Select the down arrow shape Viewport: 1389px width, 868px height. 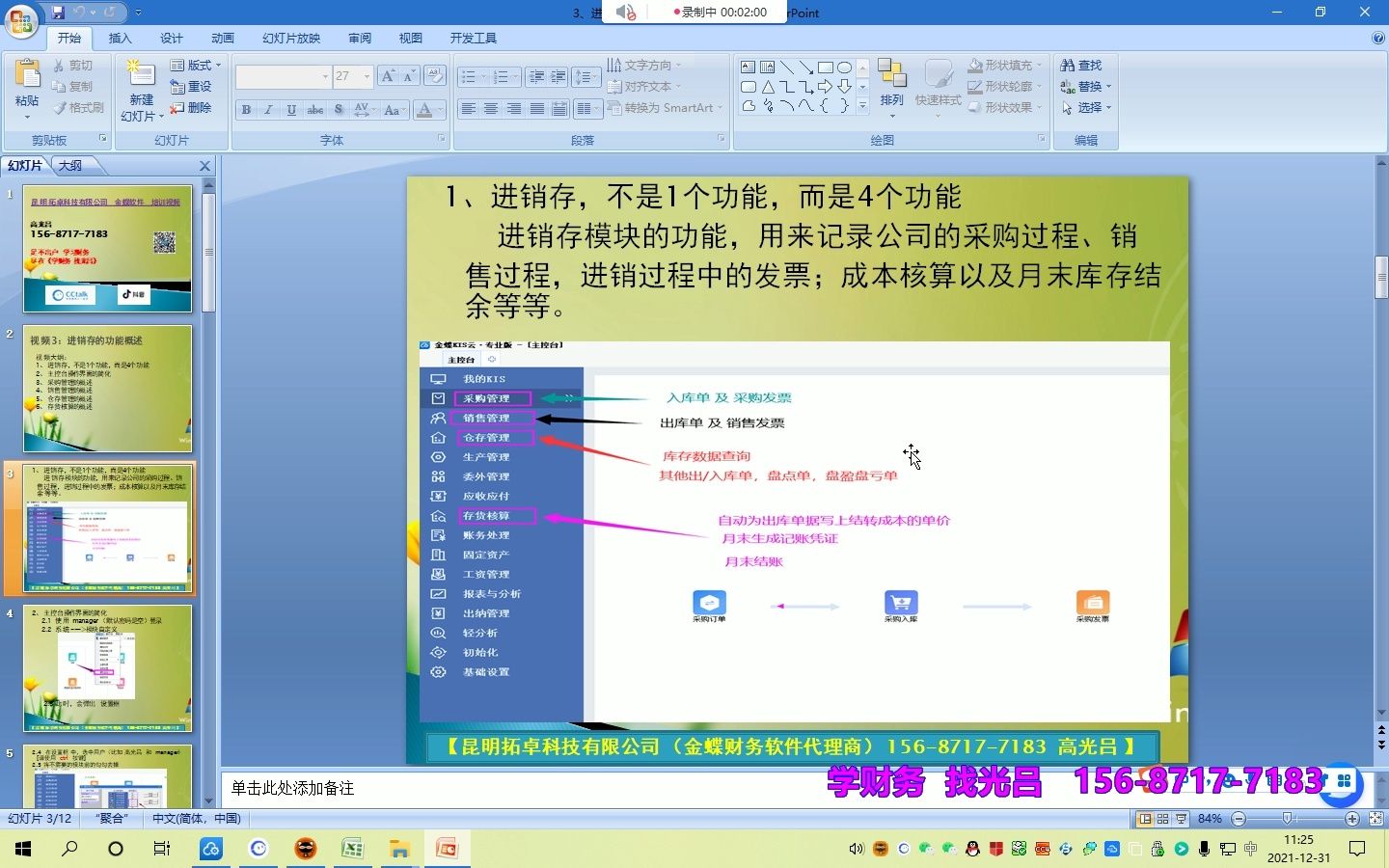(845, 87)
